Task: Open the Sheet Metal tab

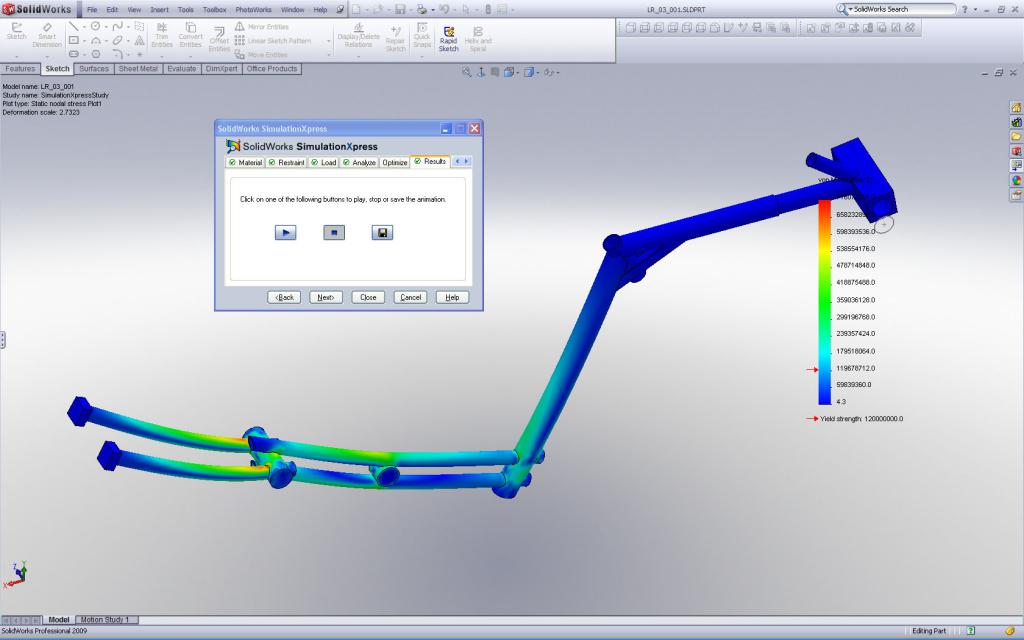Action: point(138,69)
